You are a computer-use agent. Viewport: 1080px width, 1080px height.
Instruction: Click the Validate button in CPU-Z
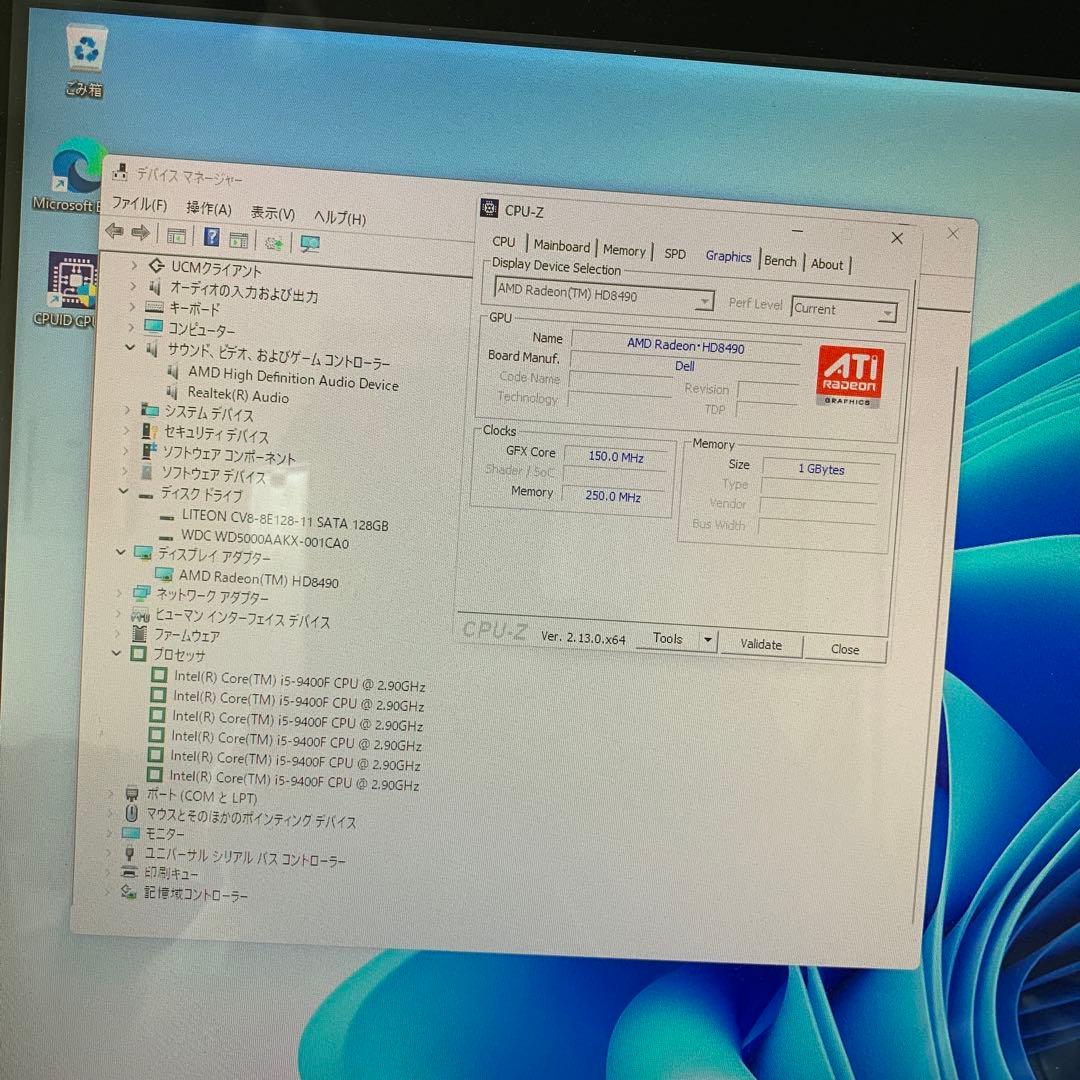point(761,644)
